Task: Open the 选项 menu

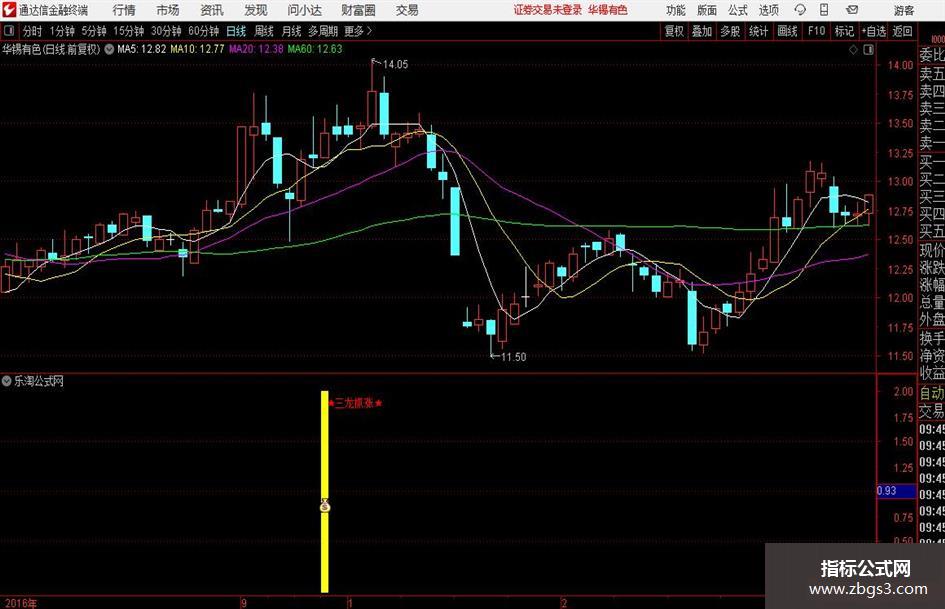Action: pyautogui.click(x=768, y=10)
